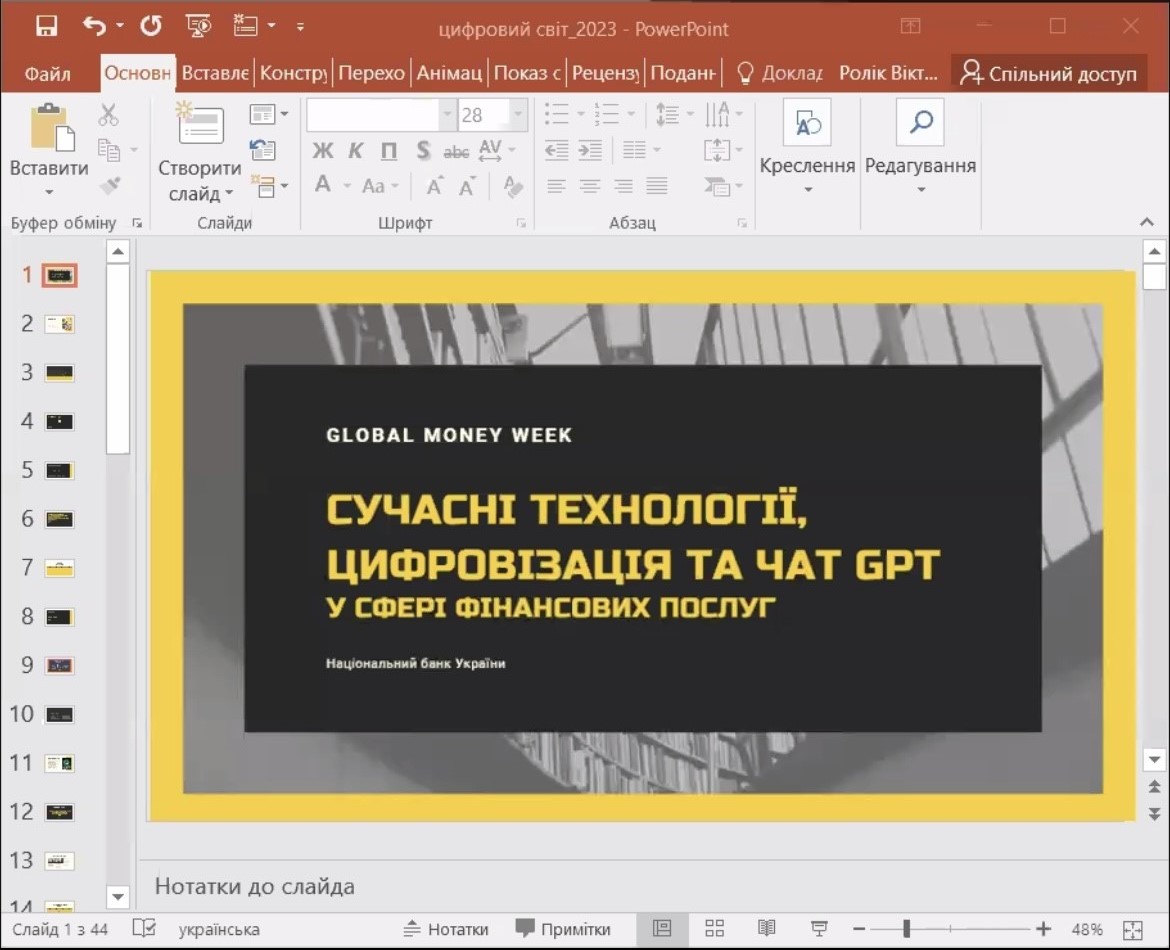Screen dimensions: 1170x950
Task: Toggle italic К formatting
Action: tap(355, 152)
